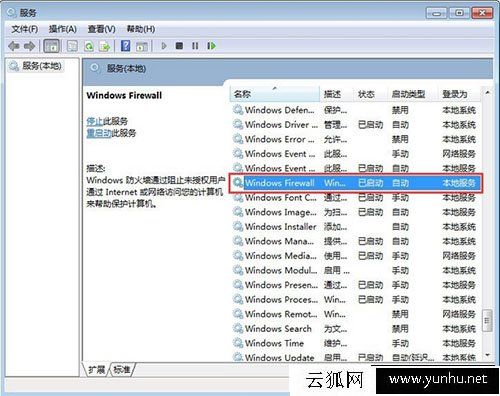500x396 pixels.
Task: Switch to the 扩展 tab
Action: 96,369
